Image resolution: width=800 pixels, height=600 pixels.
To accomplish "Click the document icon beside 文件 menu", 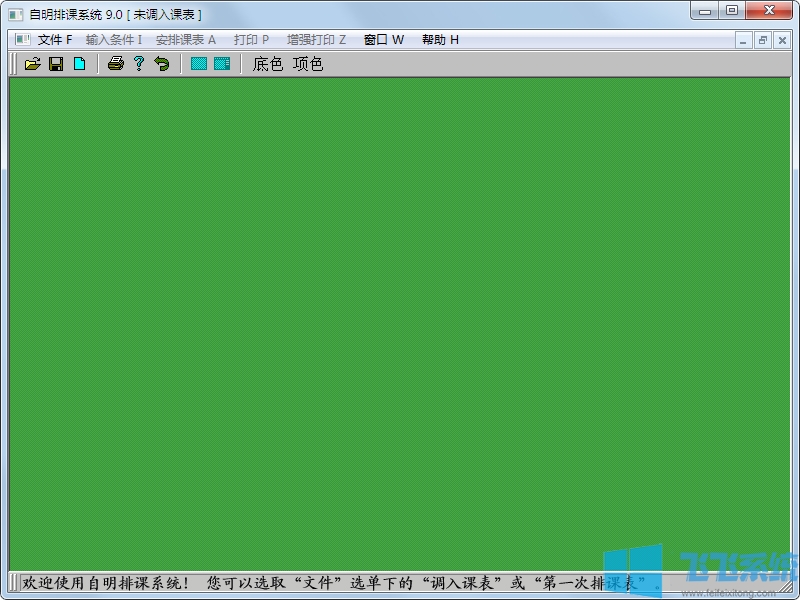I will click(x=21, y=39).
